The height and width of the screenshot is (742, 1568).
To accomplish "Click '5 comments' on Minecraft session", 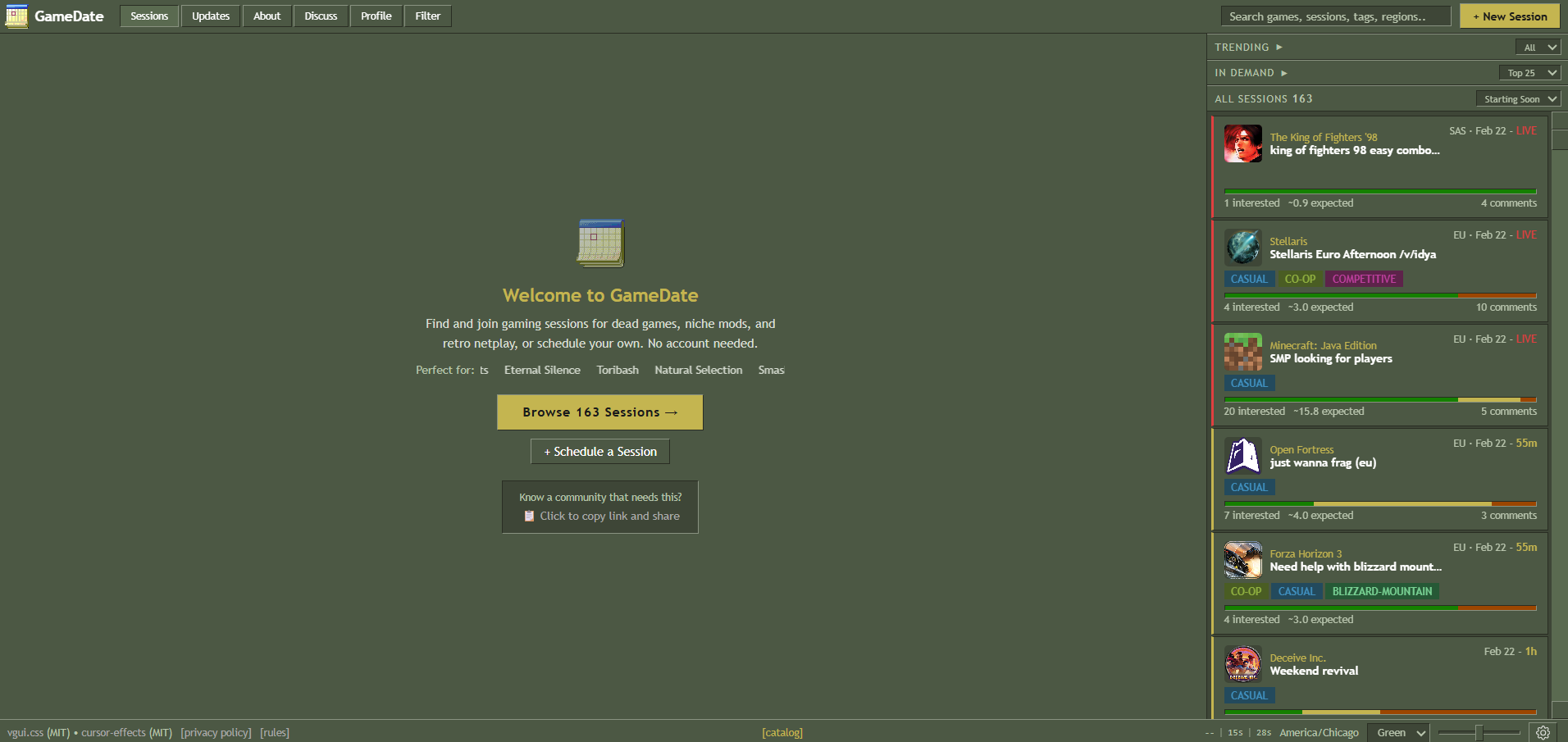I will click(x=1509, y=412).
